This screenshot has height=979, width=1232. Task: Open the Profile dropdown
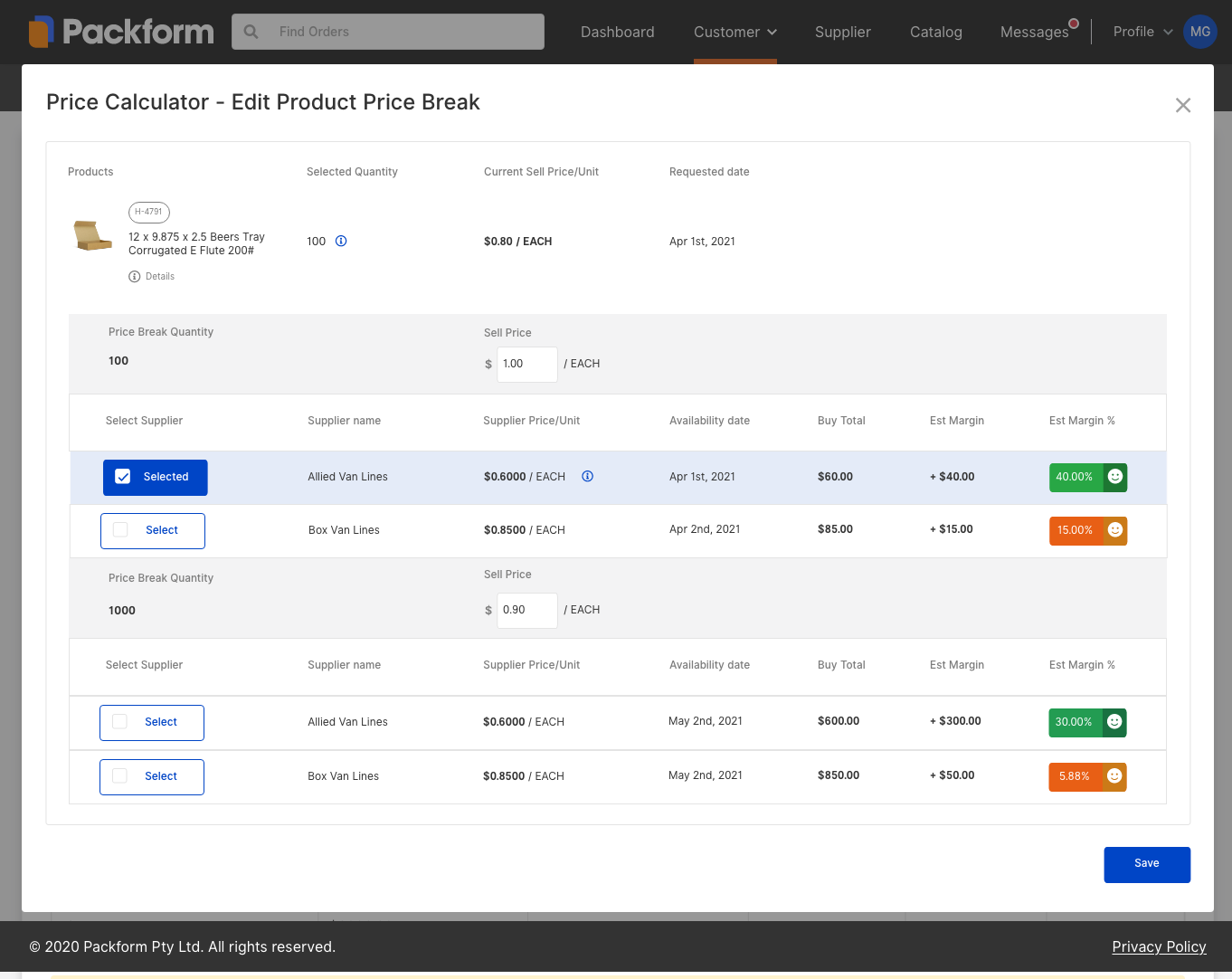(1142, 32)
